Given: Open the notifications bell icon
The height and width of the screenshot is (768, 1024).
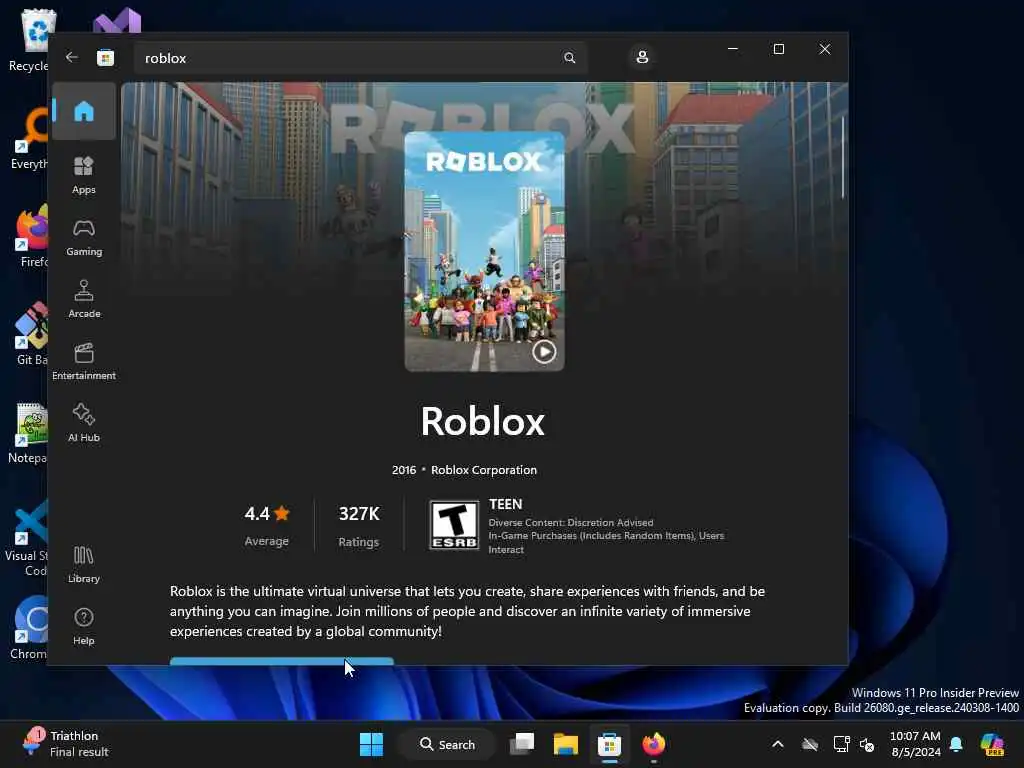Looking at the screenshot, I should point(956,744).
